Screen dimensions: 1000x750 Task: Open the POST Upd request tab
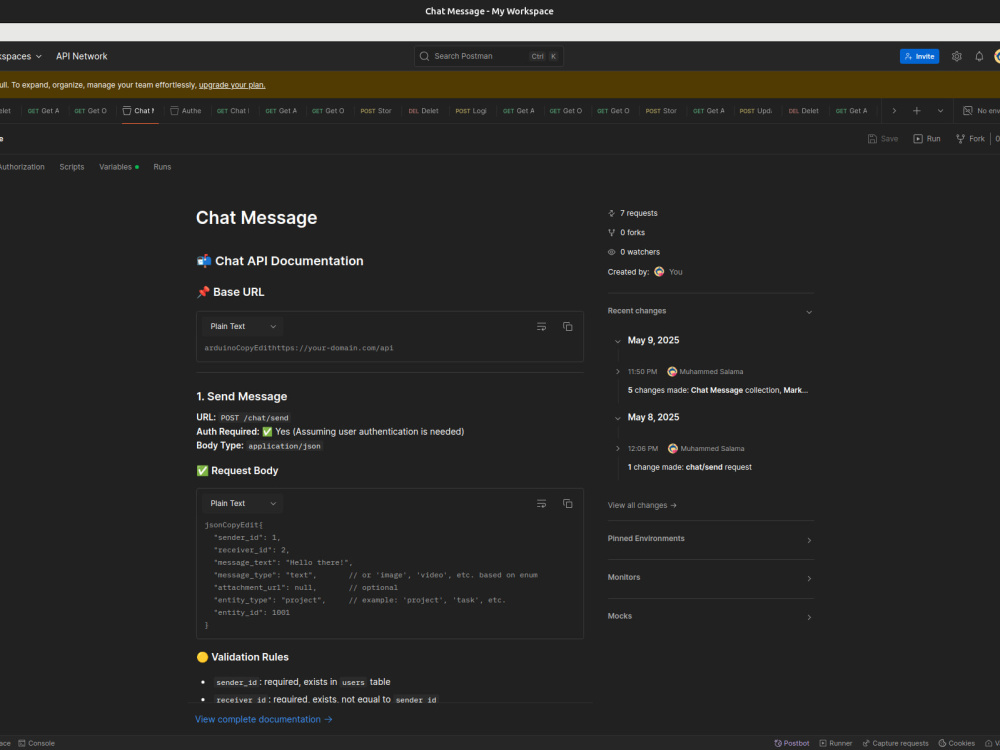755,110
